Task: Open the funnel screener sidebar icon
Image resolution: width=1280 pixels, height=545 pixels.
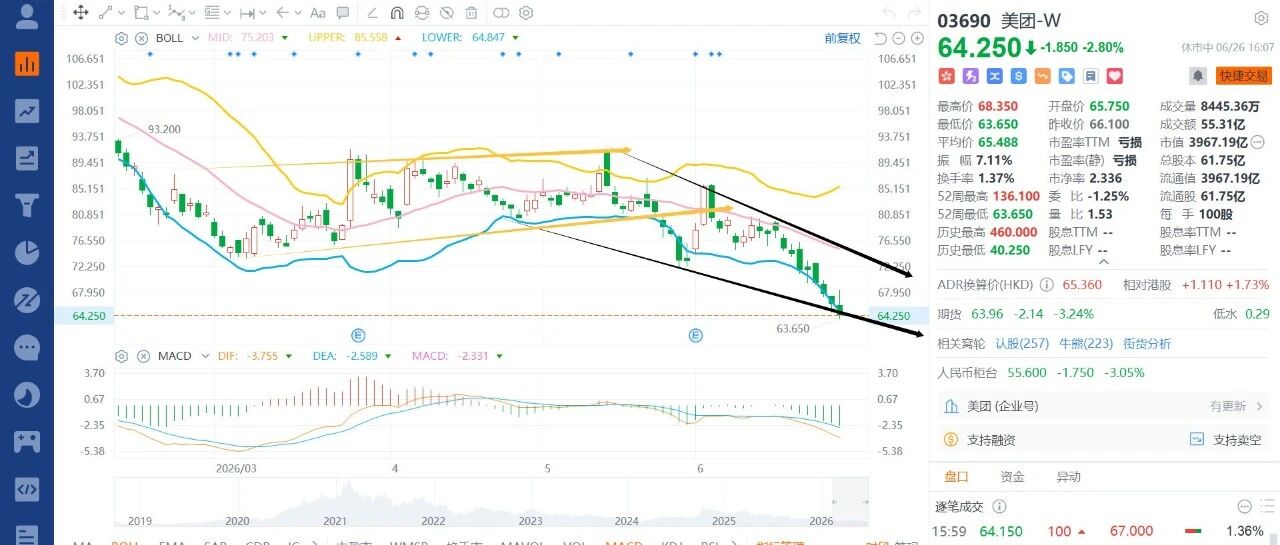Action: pyautogui.click(x=27, y=206)
